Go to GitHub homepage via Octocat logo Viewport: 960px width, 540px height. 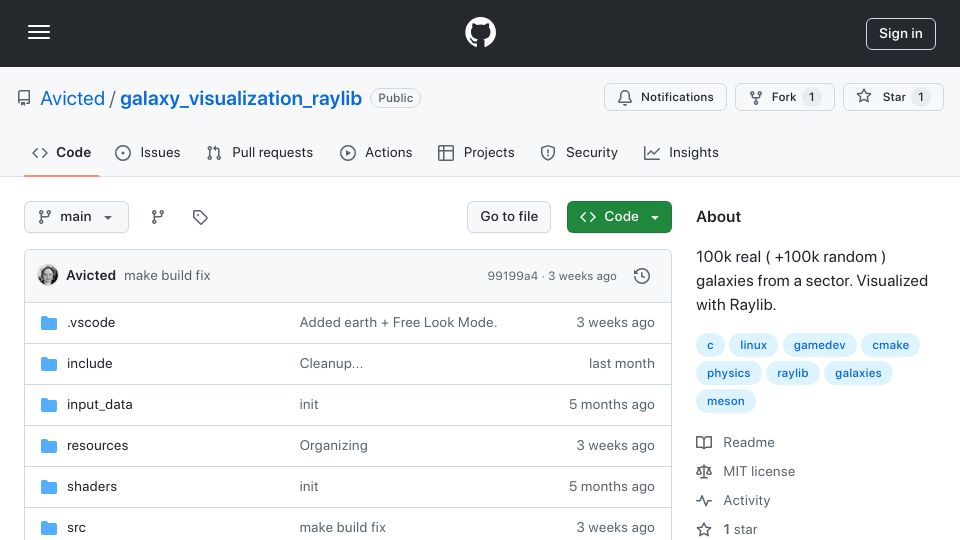pos(480,32)
